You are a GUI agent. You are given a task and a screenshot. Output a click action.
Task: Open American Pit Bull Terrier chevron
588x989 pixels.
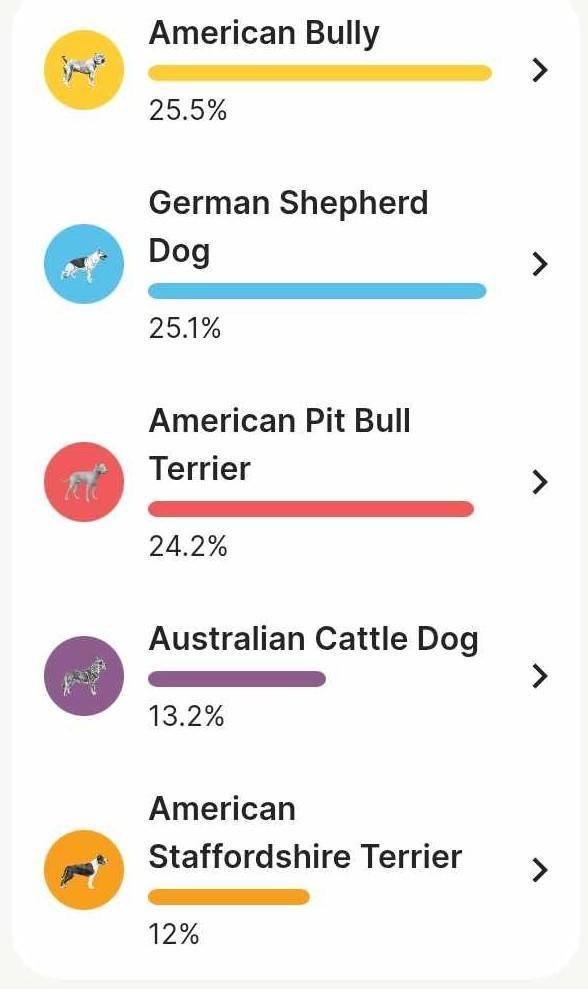539,483
